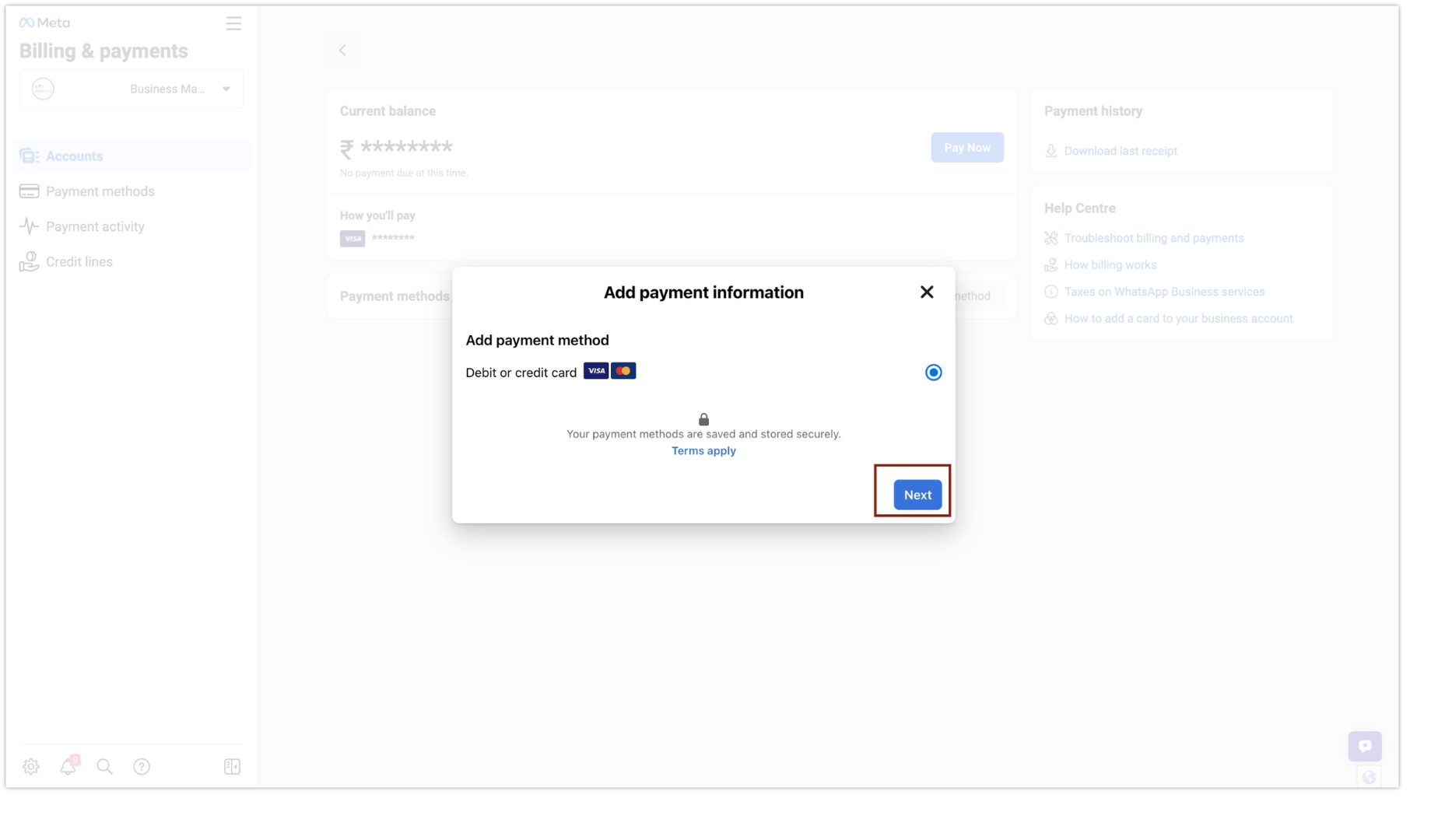The height and width of the screenshot is (840, 1452).
Task: Collapse the sidebar using the panel icon
Action: (231, 766)
